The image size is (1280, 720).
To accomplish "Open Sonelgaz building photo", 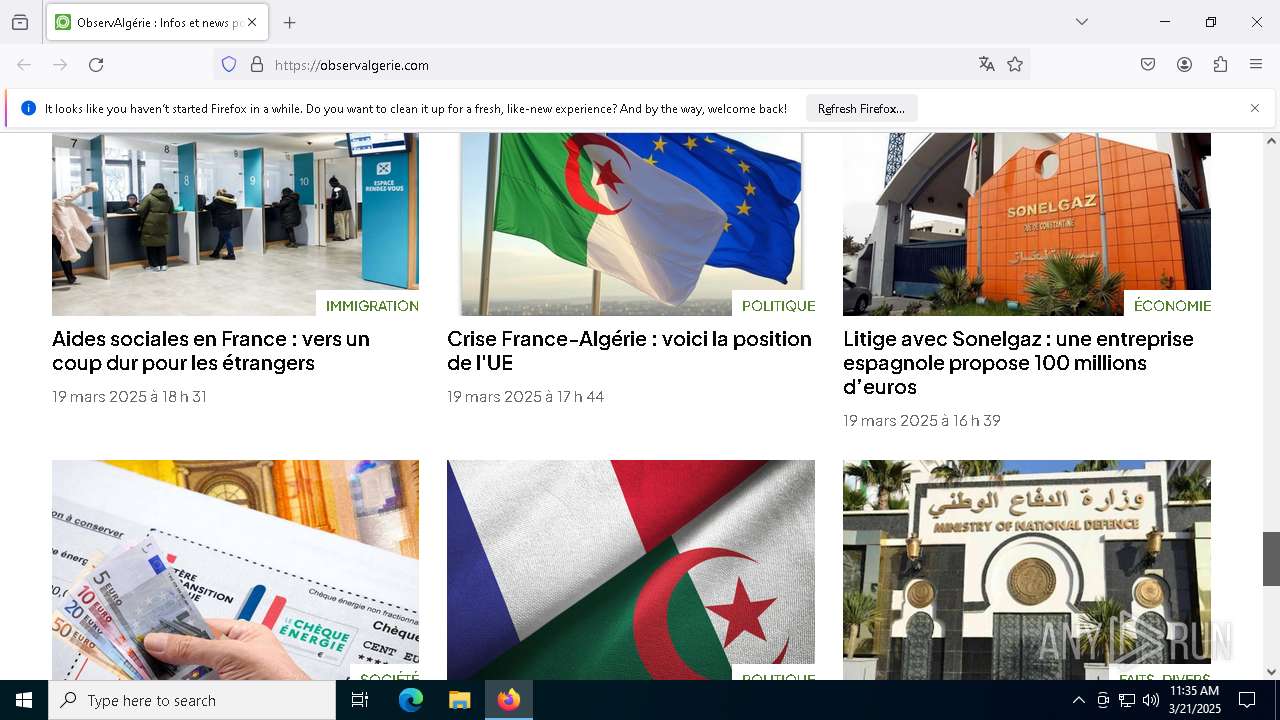I will 1027,224.
